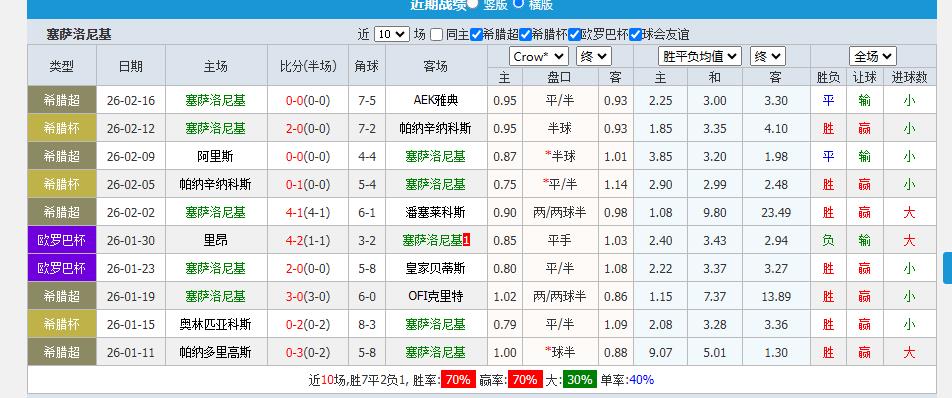Click 欧罗巴杯 type label for 26-01-30 row
Image resolution: width=952 pixels, height=398 pixels.
coord(62,240)
